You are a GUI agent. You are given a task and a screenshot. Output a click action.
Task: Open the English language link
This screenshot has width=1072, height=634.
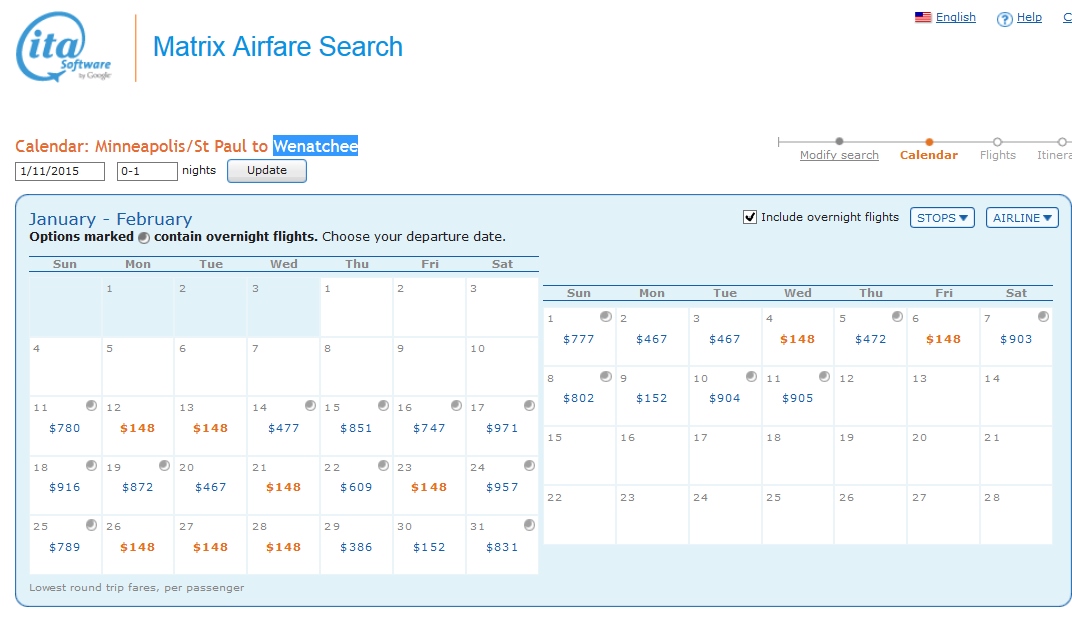click(x=955, y=17)
